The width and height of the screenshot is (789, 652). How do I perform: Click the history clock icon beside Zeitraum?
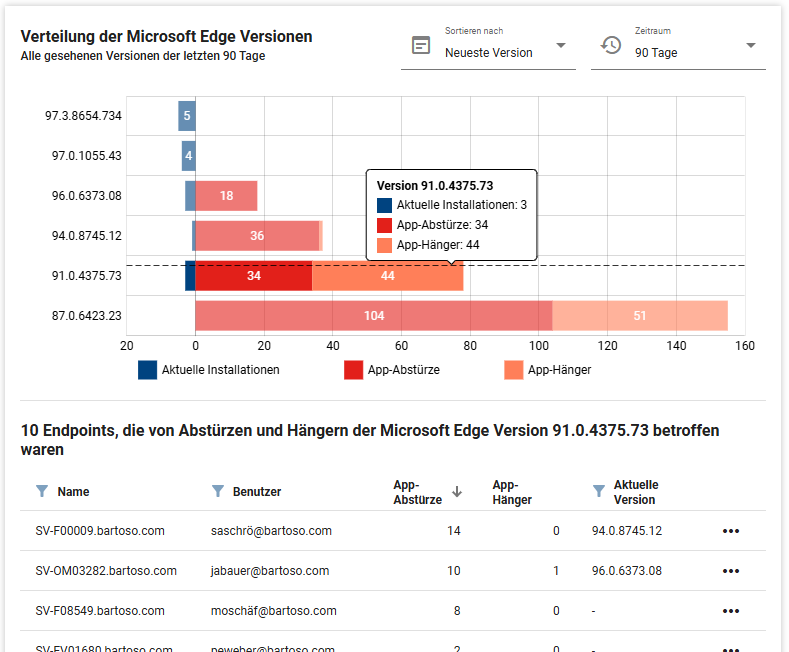tap(610, 46)
